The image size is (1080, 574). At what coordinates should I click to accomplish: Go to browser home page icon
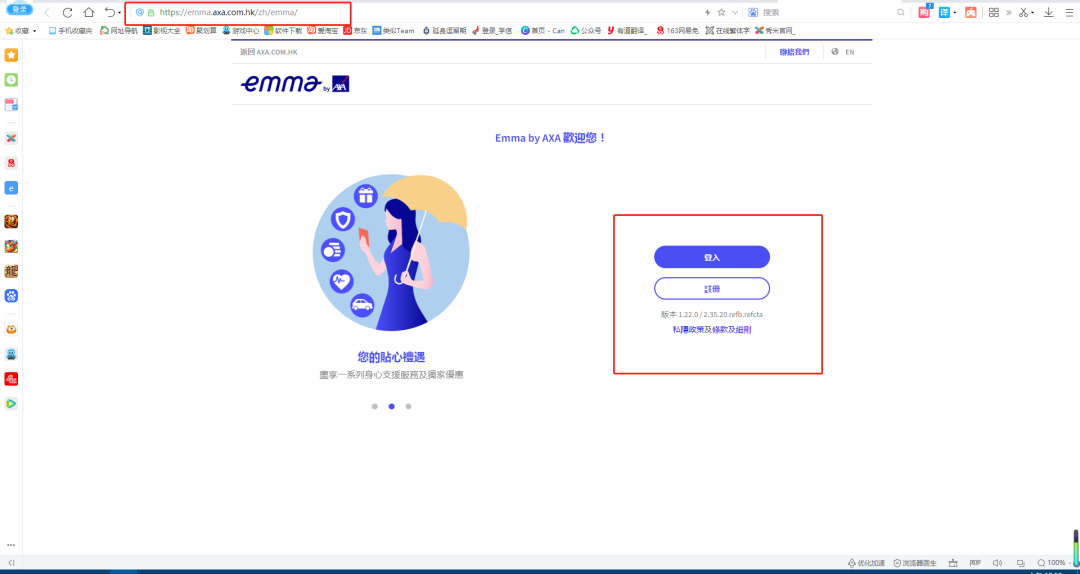coord(89,12)
